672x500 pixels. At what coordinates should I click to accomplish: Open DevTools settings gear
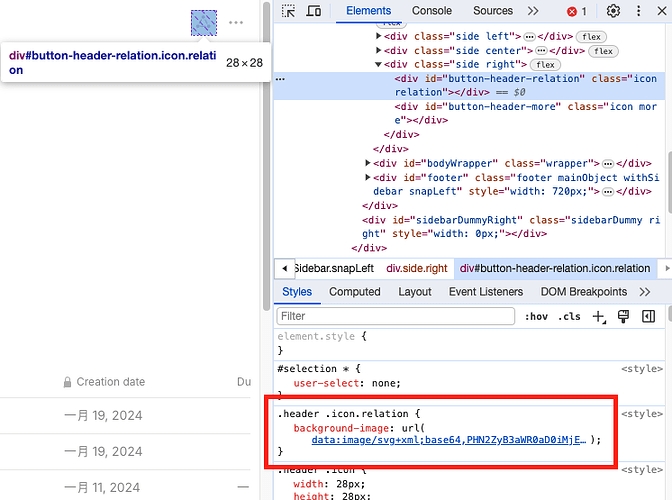[x=613, y=11]
